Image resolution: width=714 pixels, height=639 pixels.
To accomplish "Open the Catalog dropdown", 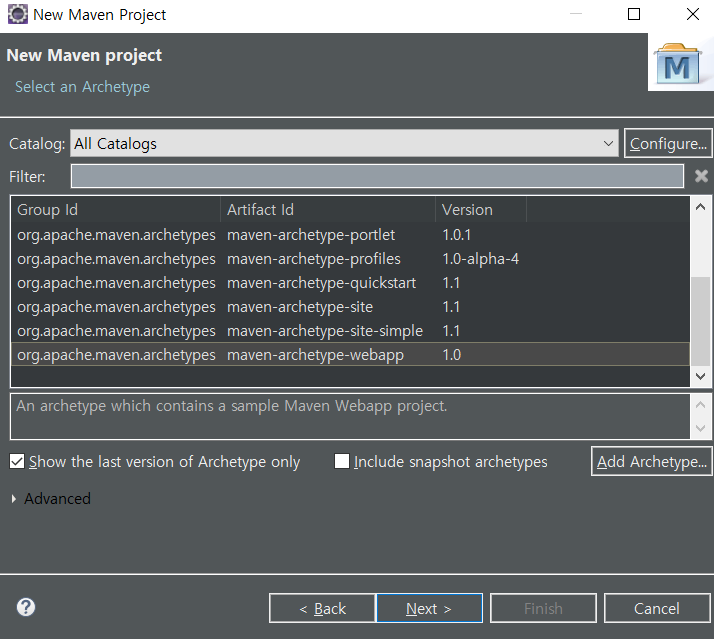I will pyautogui.click(x=344, y=143).
